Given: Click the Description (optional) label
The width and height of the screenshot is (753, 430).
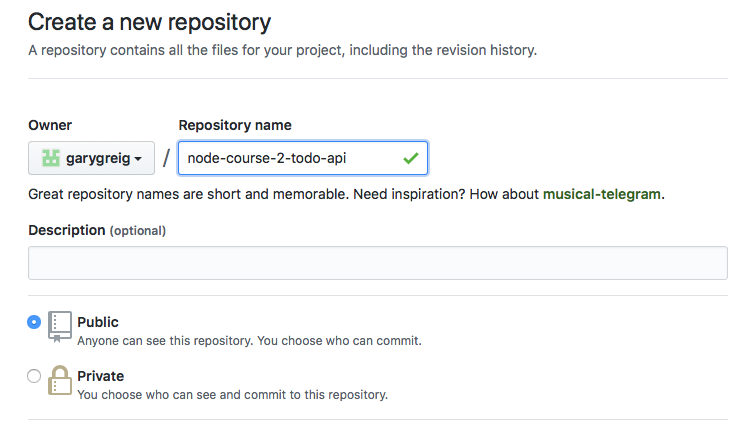Looking at the screenshot, I should tap(97, 230).
